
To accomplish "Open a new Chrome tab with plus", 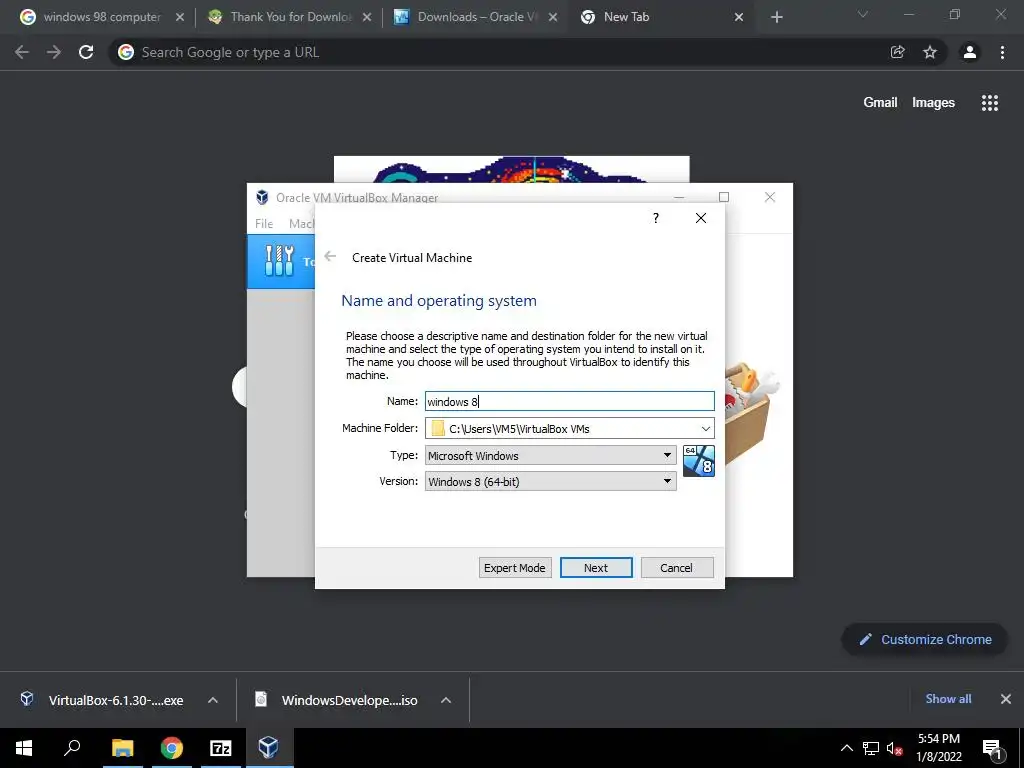I will [776, 18].
